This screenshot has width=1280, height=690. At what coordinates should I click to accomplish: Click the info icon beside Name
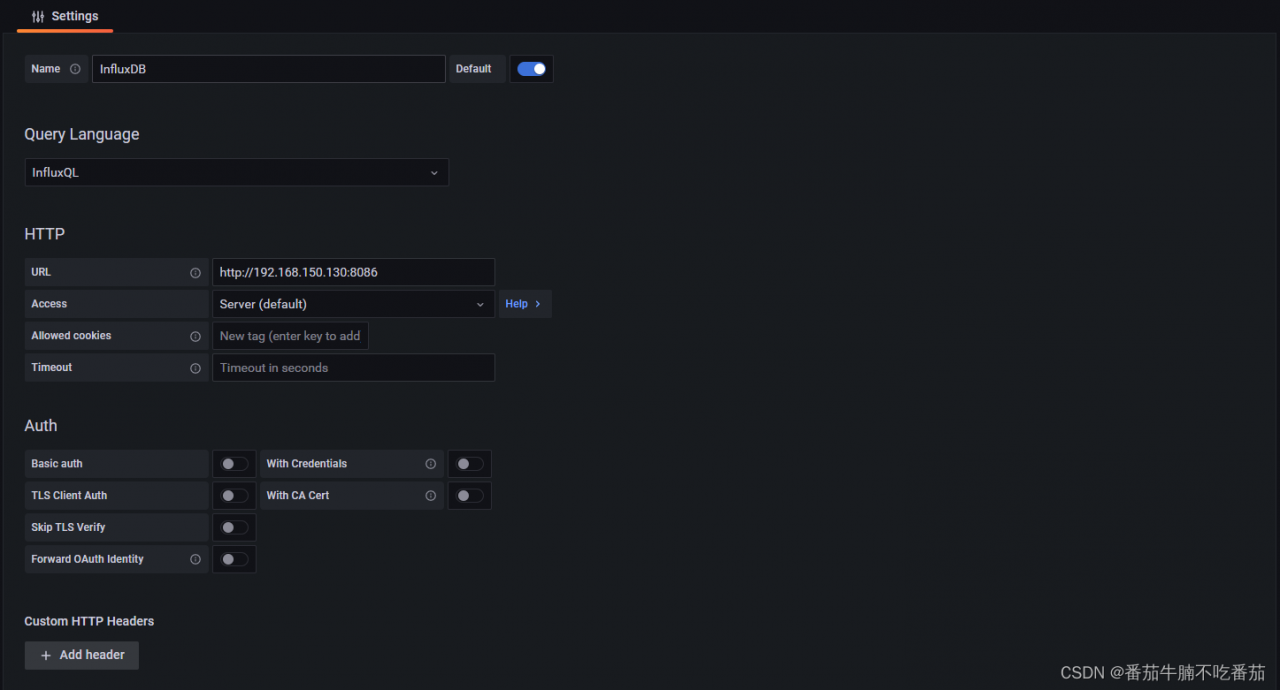coord(75,69)
